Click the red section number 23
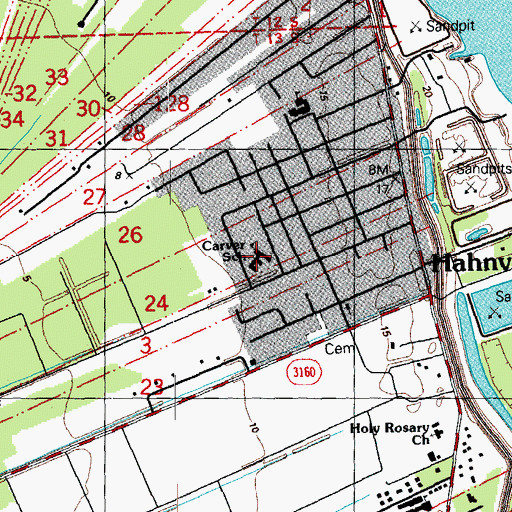Viewport: 512px width, 512px height. pos(152,387)
